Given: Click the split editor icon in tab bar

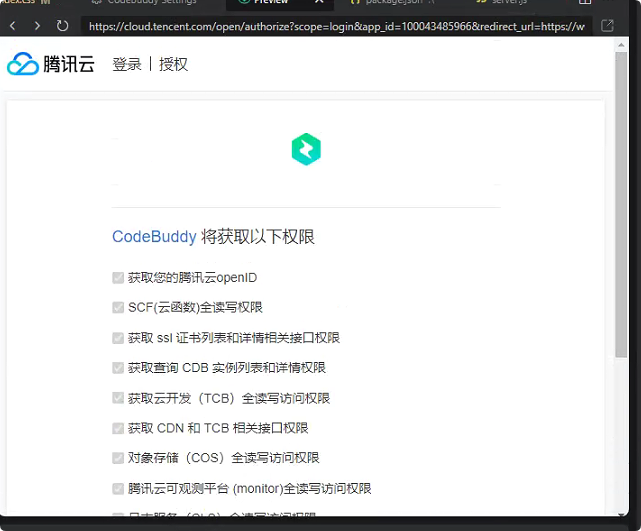Looking at the screenshot, I should point(585,2).
